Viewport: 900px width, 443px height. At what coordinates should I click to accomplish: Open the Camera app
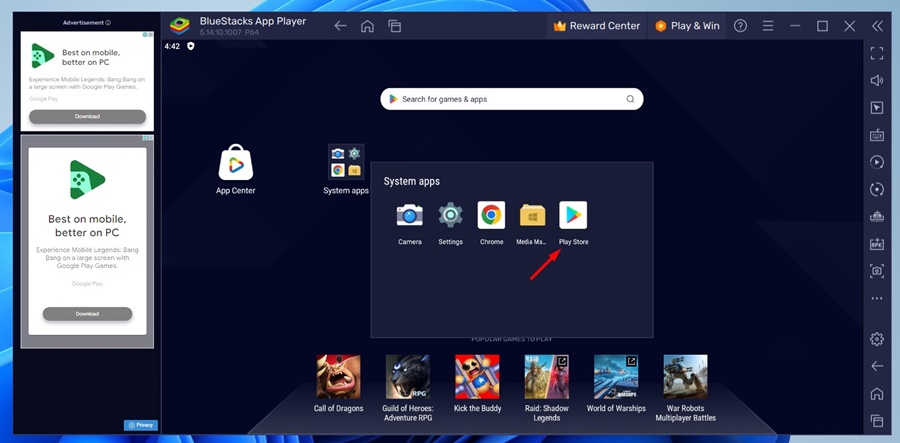pos(409,215)
